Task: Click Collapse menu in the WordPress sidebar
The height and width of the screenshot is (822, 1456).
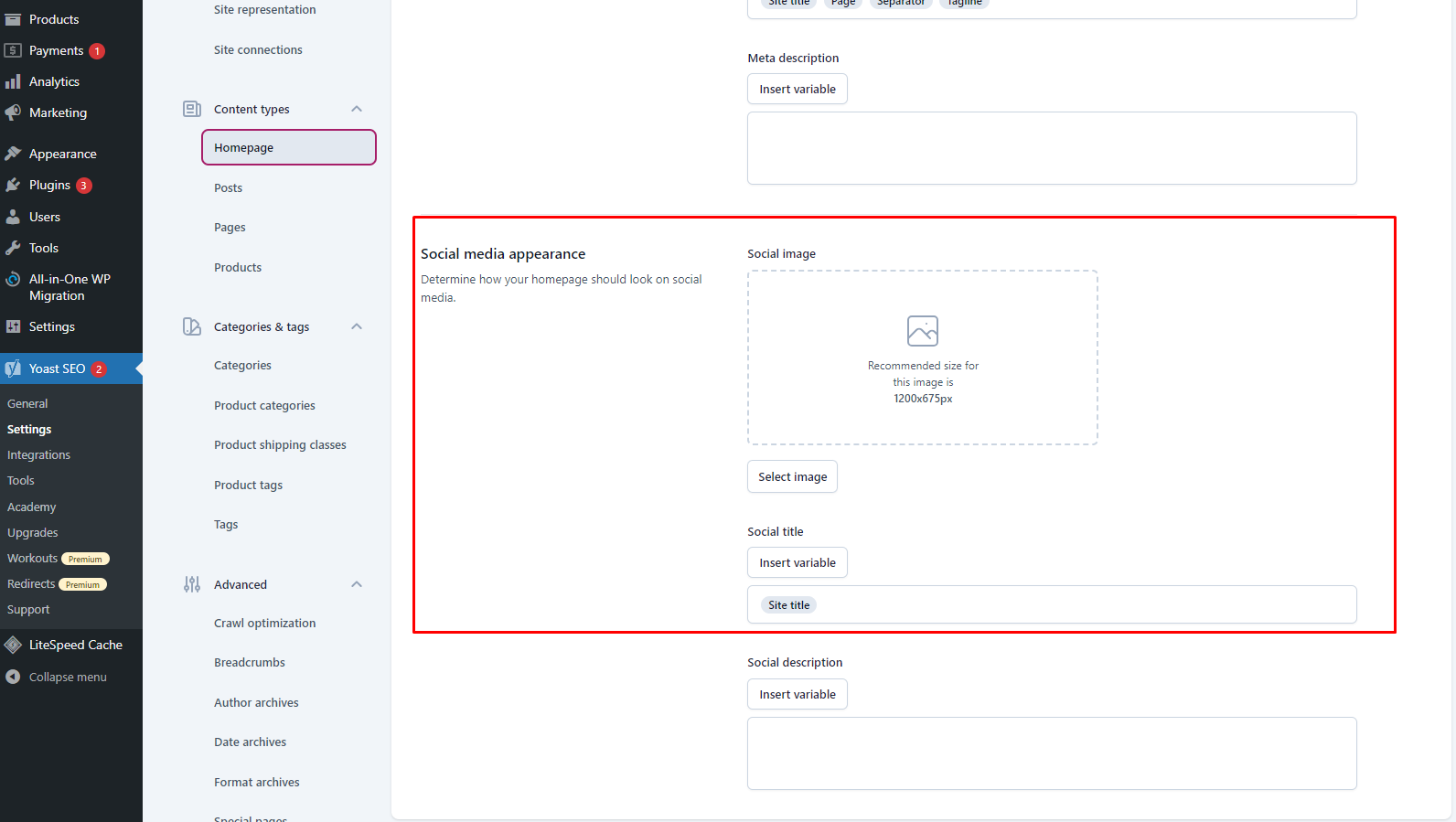Action: pyautogui.click(x=67, y=677)
